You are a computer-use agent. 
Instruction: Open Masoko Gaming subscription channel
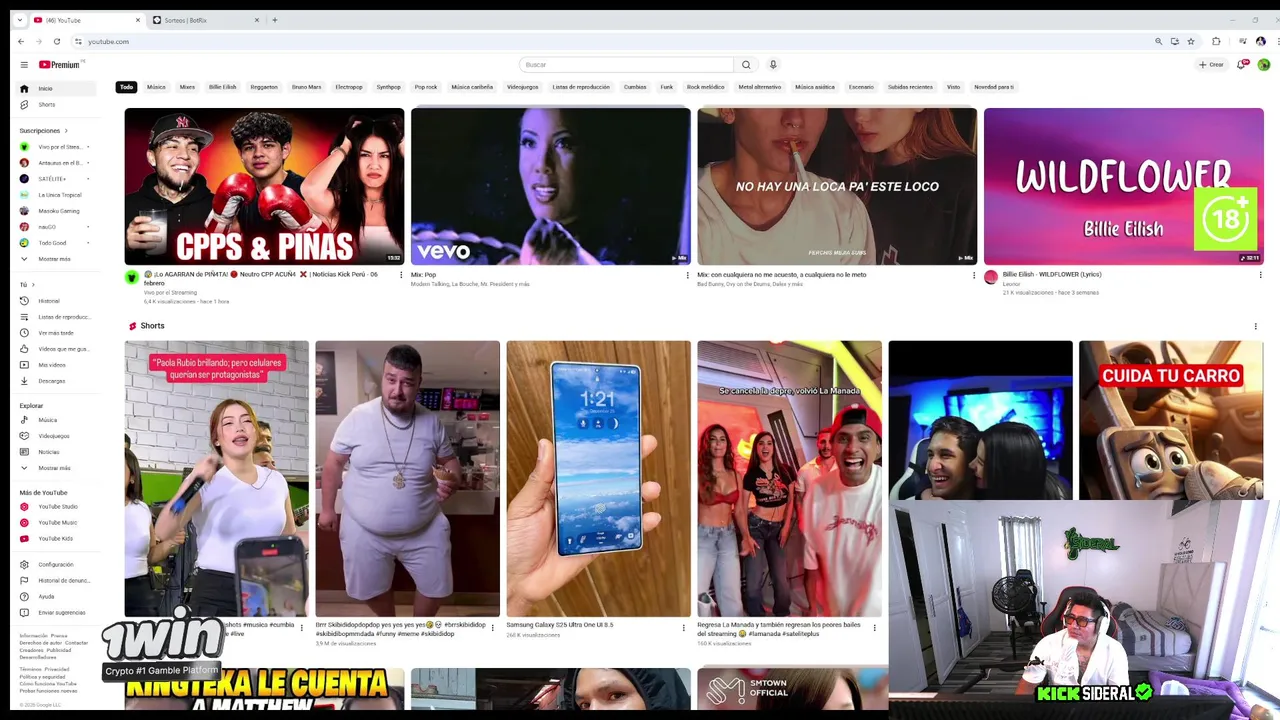[56, 211]
